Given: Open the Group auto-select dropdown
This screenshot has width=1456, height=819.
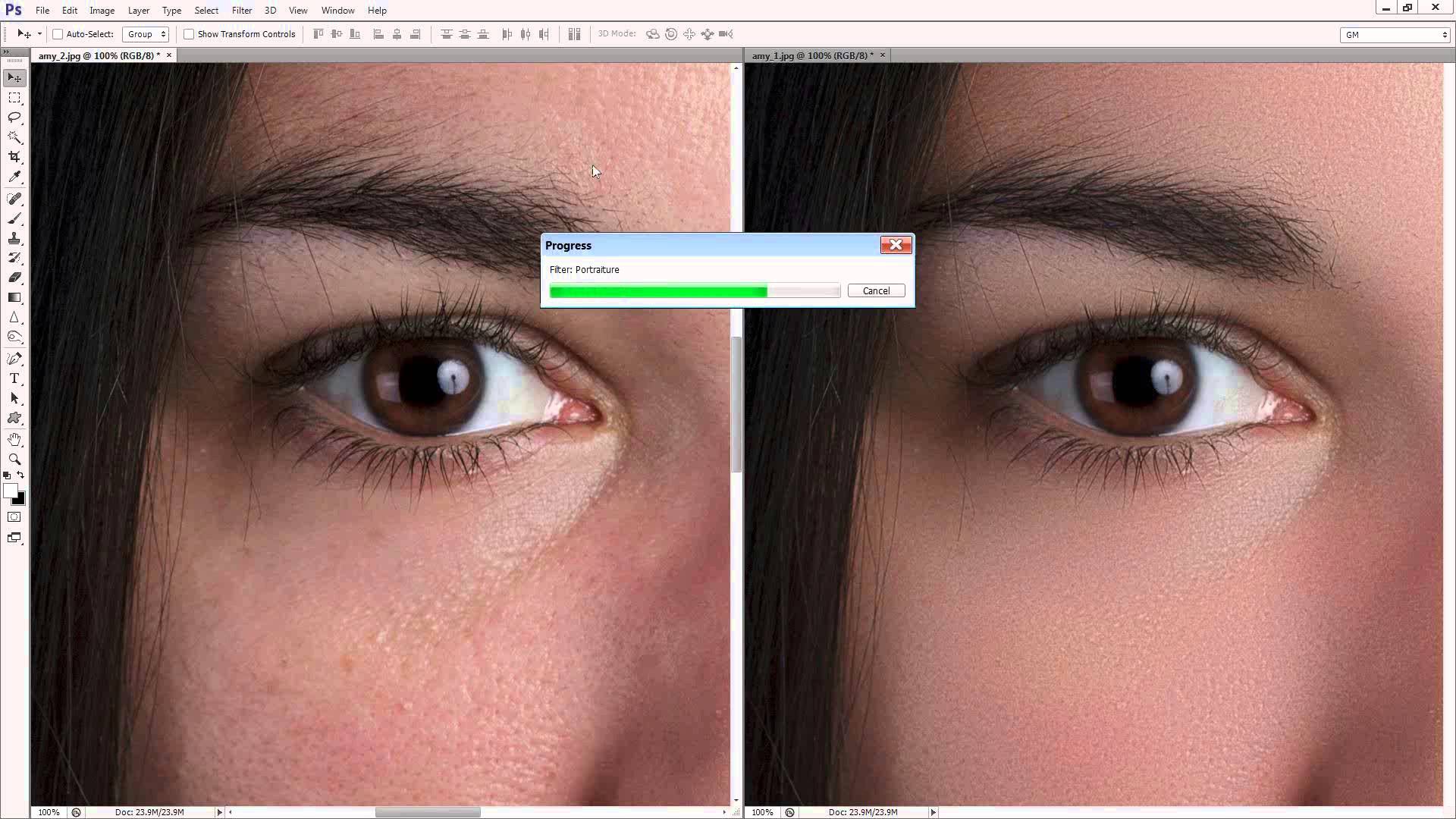Looking at the screenshot, I should tap(146, 34).
